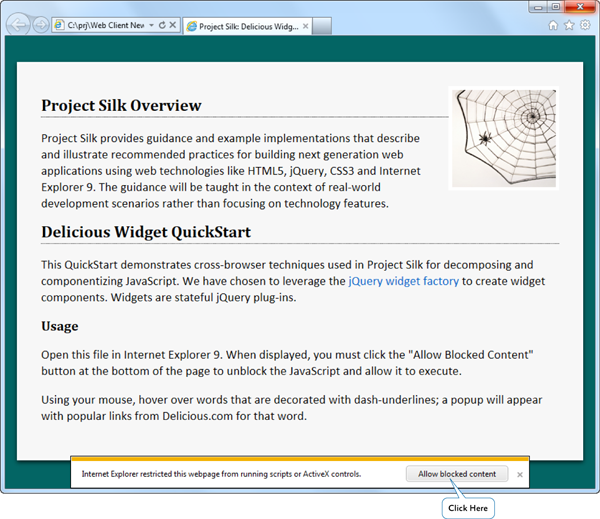Maximize the Internet Explorer window

click(x=556, y=7)
